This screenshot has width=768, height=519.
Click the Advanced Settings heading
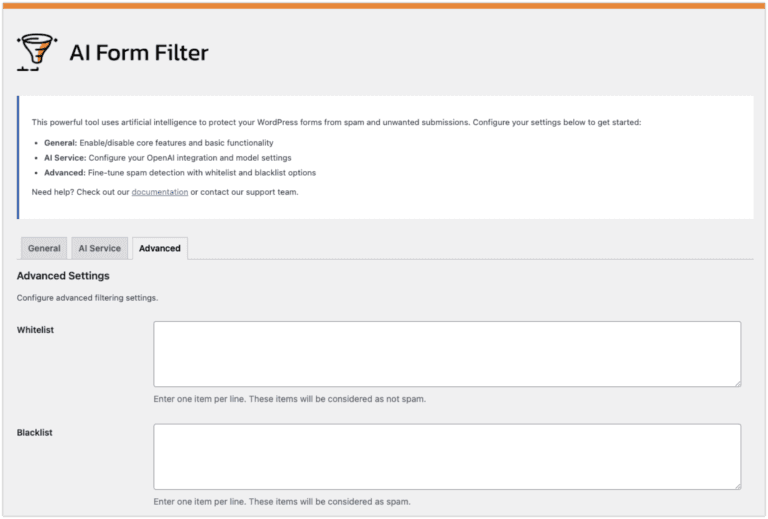tap(63, 276)
